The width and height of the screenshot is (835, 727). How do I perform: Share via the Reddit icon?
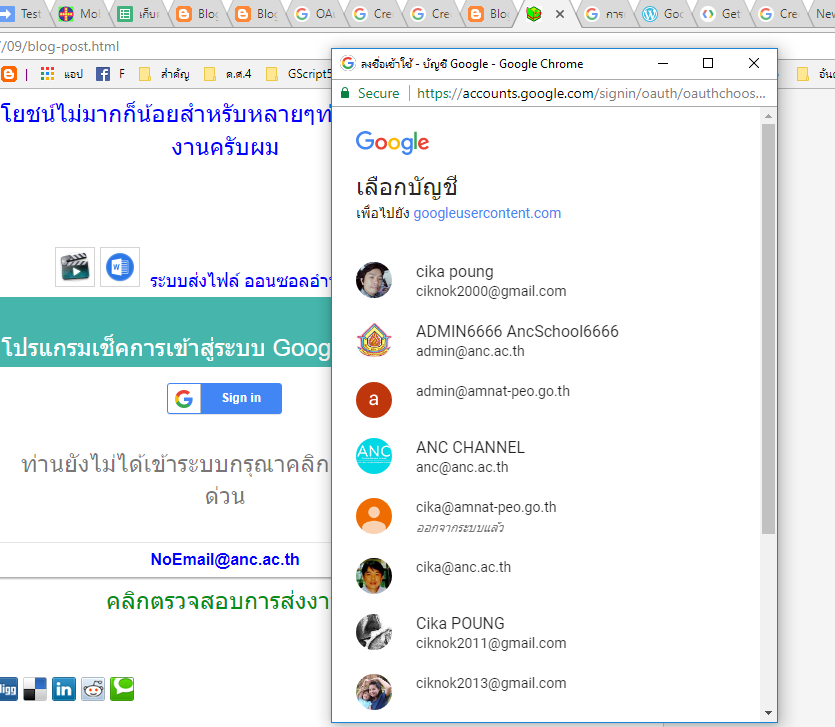click(x=93, y=689)
